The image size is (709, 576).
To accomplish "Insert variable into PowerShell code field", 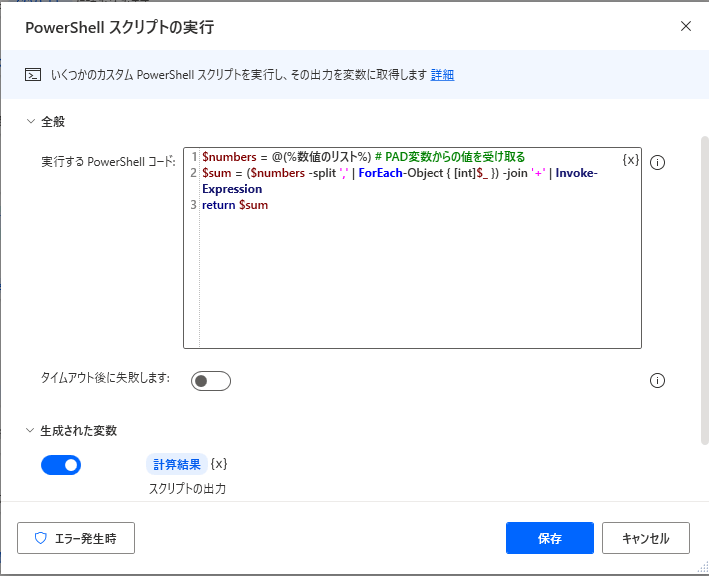I will [630, 160].
